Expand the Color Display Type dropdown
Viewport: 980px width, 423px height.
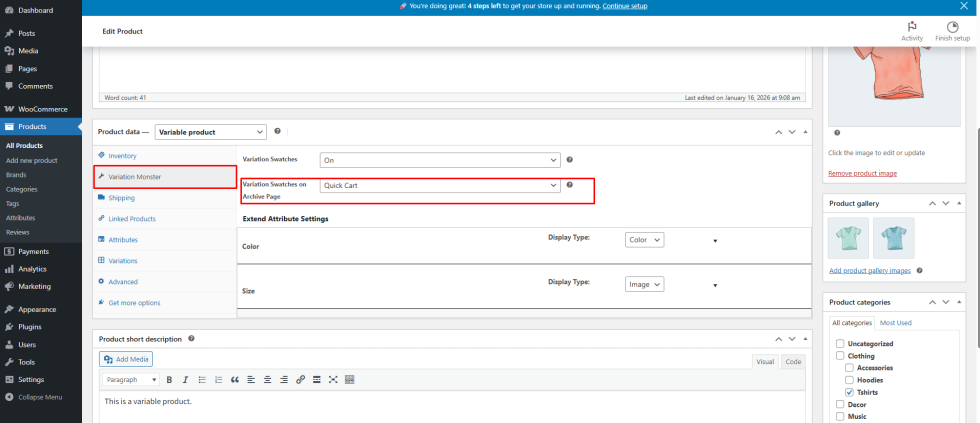point(644,240)
